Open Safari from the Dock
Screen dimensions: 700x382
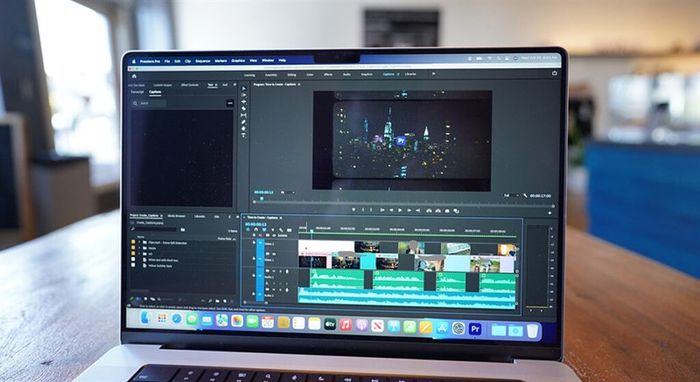tap(177, 319)
